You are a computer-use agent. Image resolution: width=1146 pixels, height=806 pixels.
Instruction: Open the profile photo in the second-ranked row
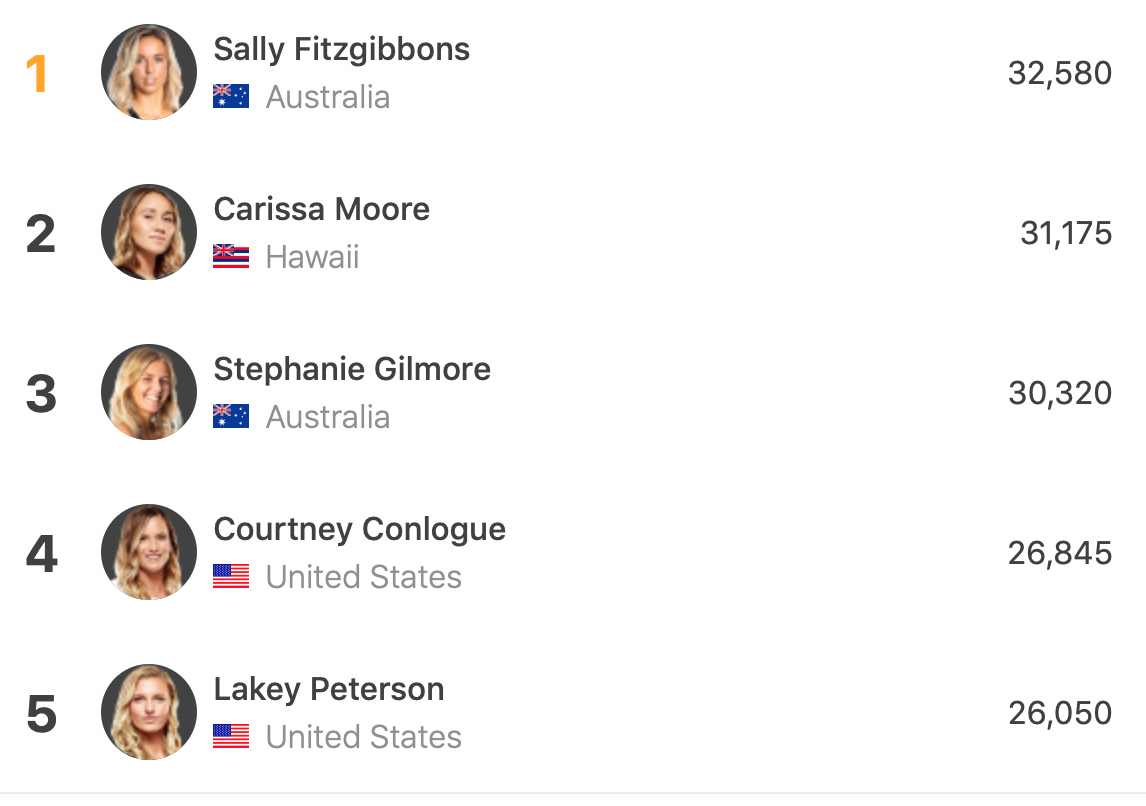point(149,232)
